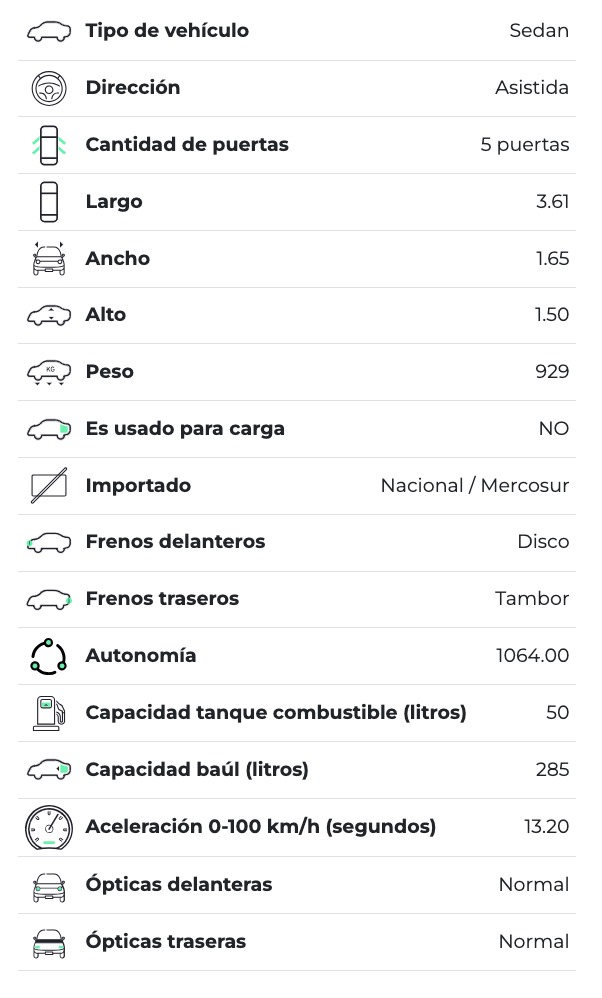Click the headlights icon for Ópticas delanteras

pos(49,885)
